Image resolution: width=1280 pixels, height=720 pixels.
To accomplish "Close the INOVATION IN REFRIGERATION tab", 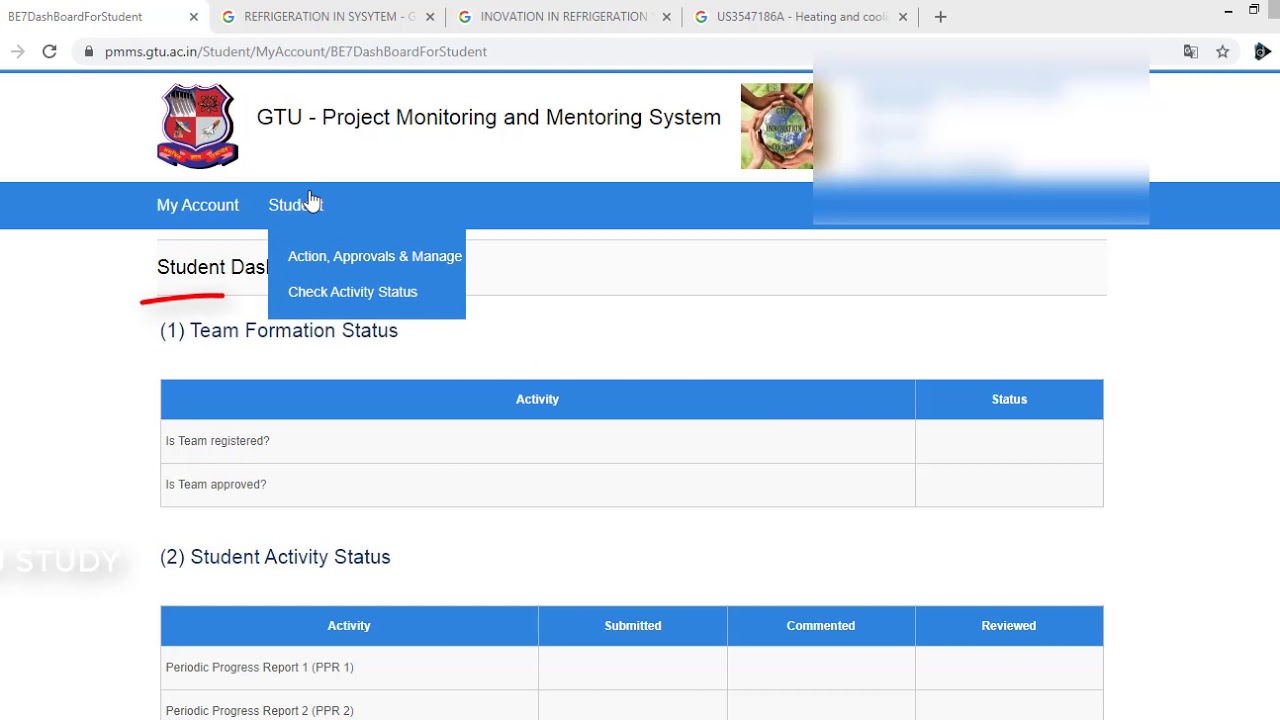I will point(666,17).
